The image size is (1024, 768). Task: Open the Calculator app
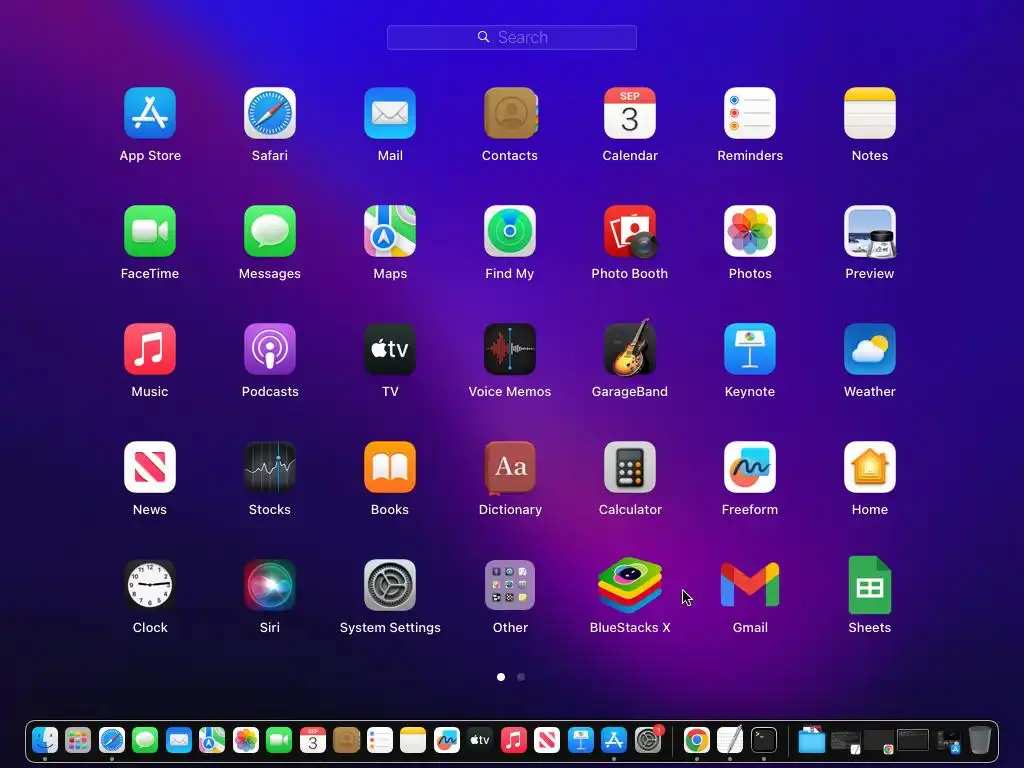pyautogui.click(x=630, y=467)
